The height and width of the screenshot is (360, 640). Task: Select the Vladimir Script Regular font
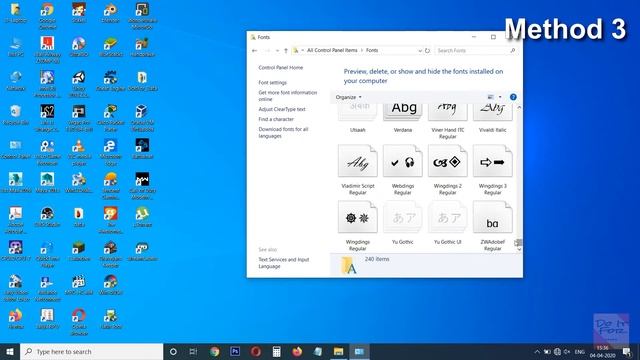click(x=358, y=161)
